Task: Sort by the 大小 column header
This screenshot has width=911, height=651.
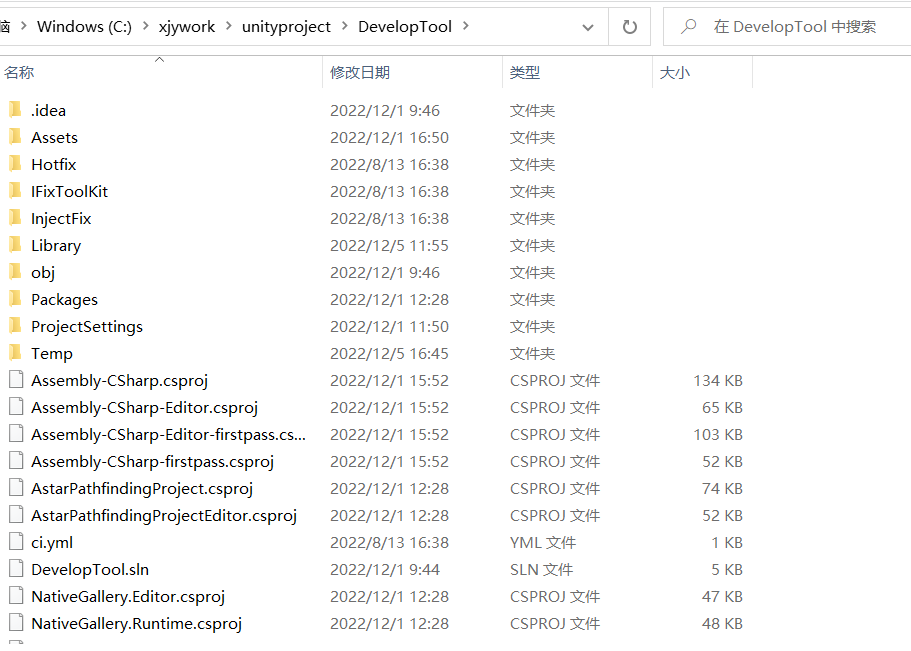Action: [674, 72]
